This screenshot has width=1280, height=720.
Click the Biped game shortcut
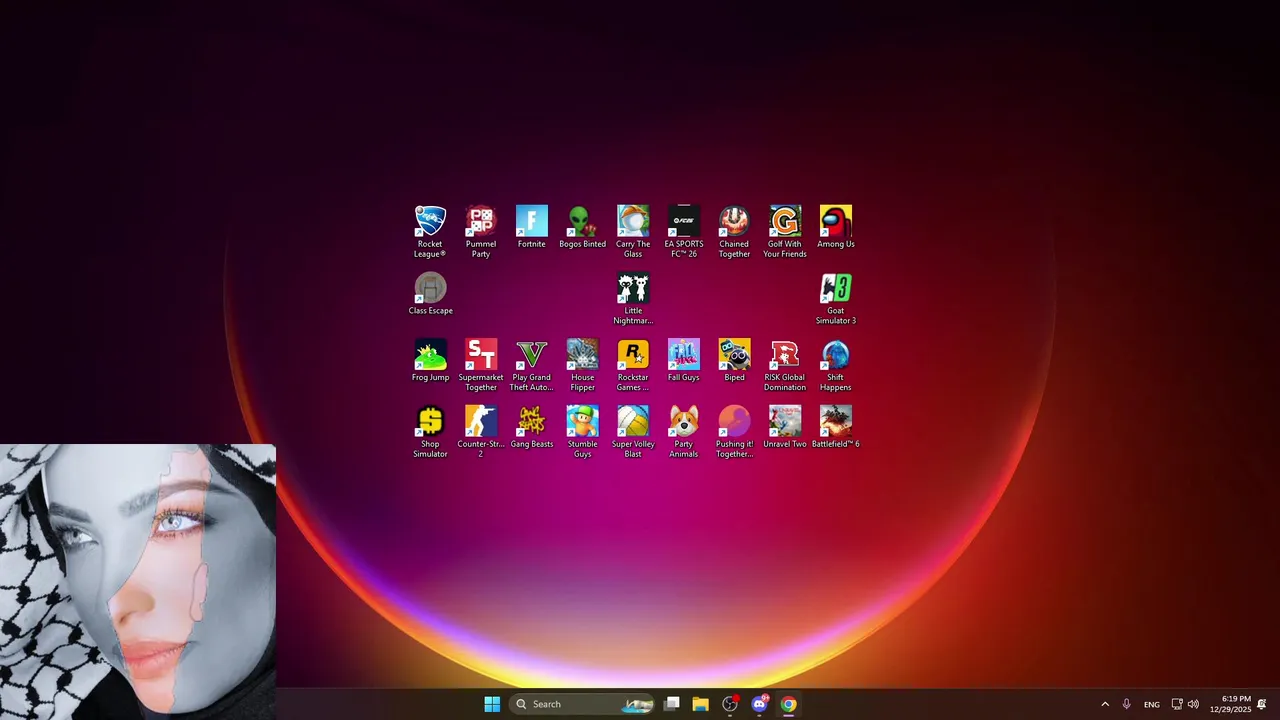[734, 360]
